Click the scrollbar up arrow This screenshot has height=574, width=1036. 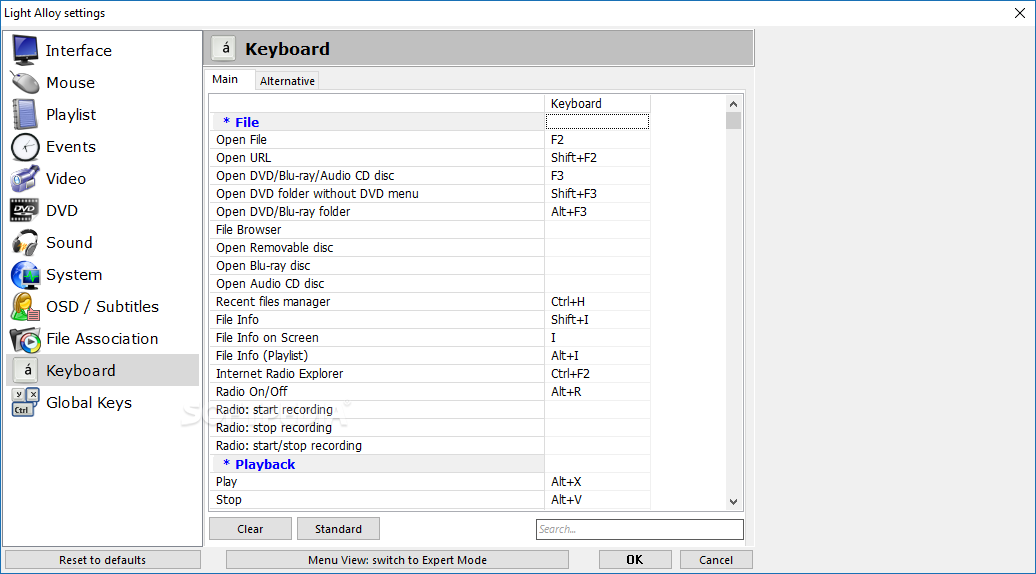tap(733, 104)
